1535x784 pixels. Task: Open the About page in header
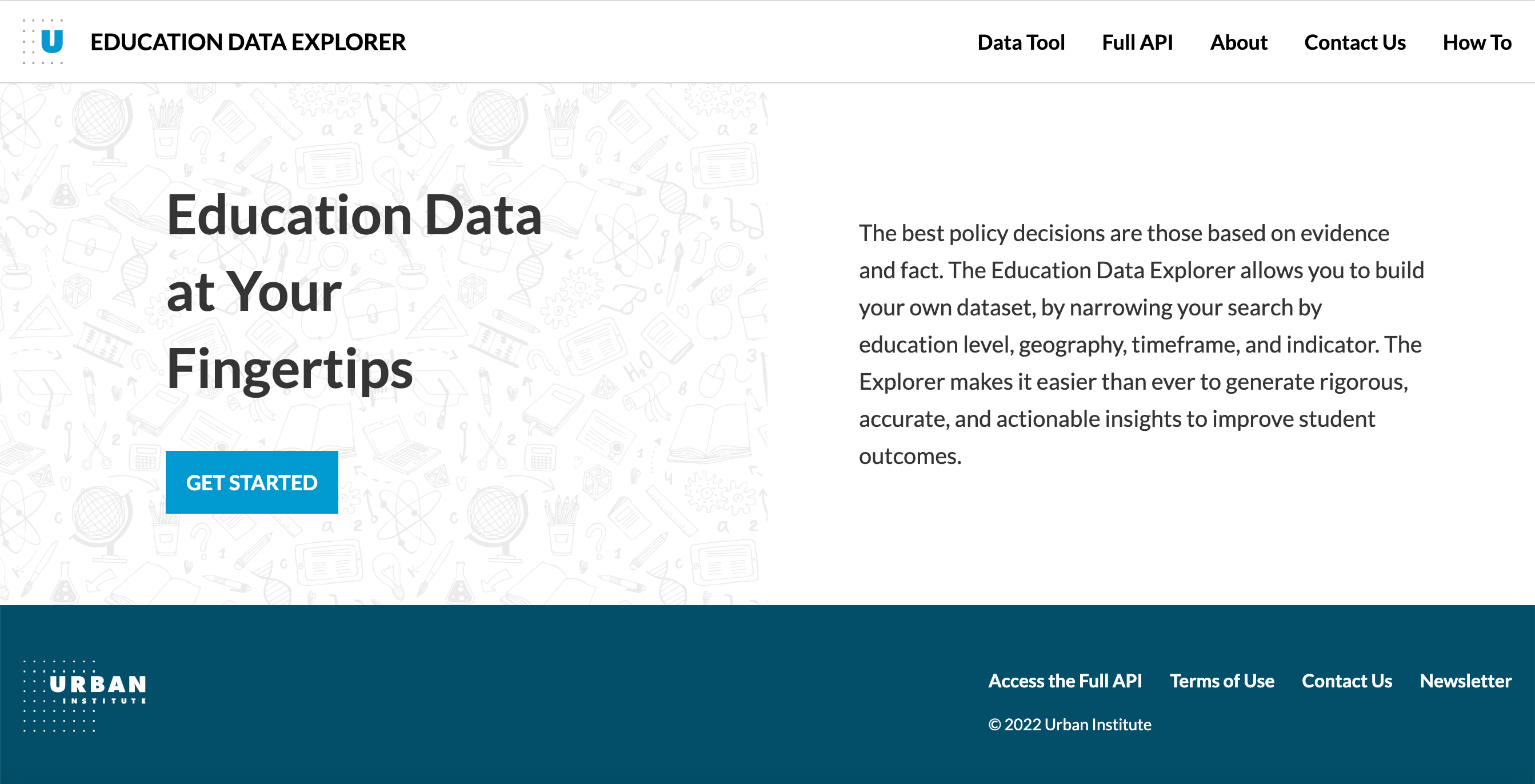tap(1238, 42)
